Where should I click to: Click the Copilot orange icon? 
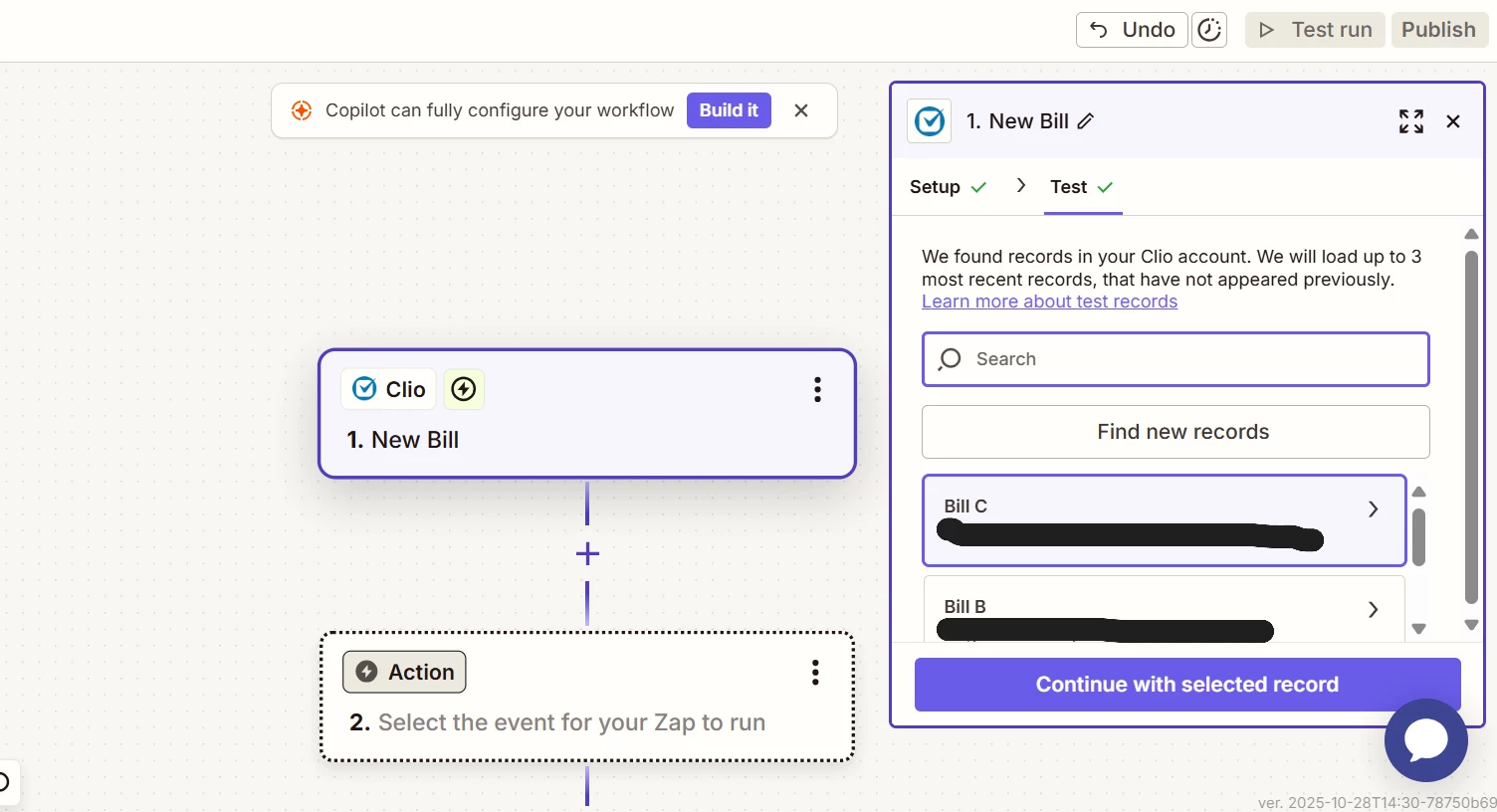[302, 110]
